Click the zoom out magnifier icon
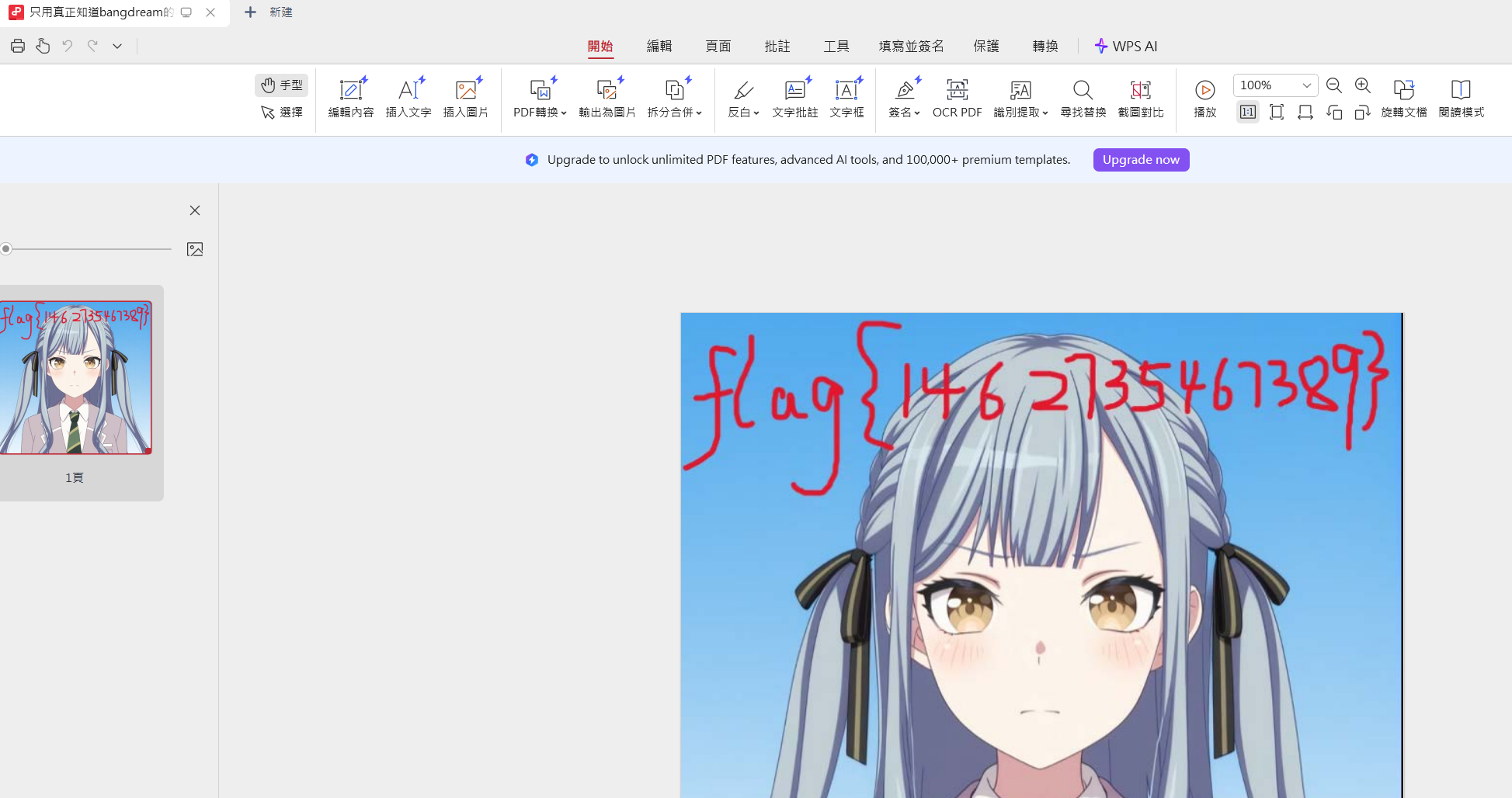 click(1334, 85)
